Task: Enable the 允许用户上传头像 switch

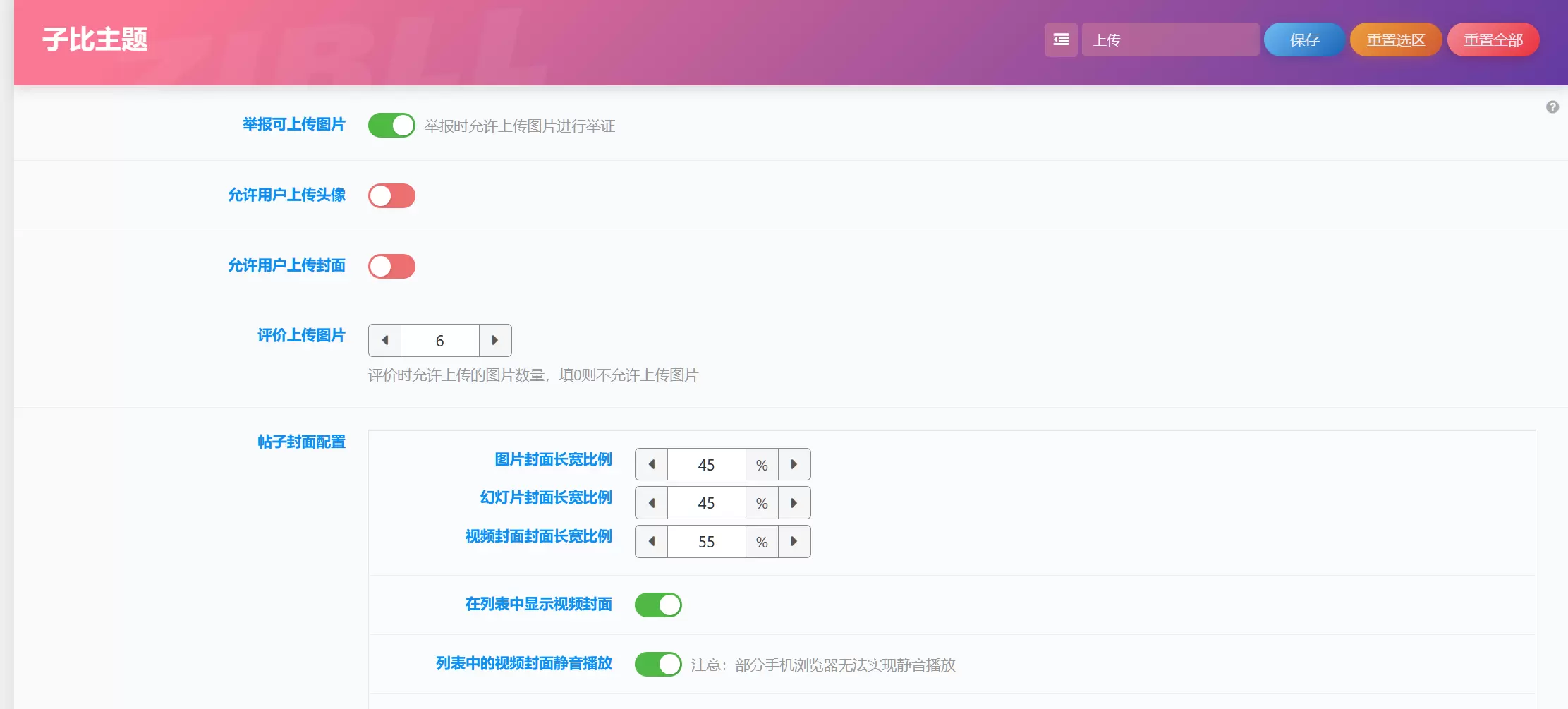Action: (391, 196)
